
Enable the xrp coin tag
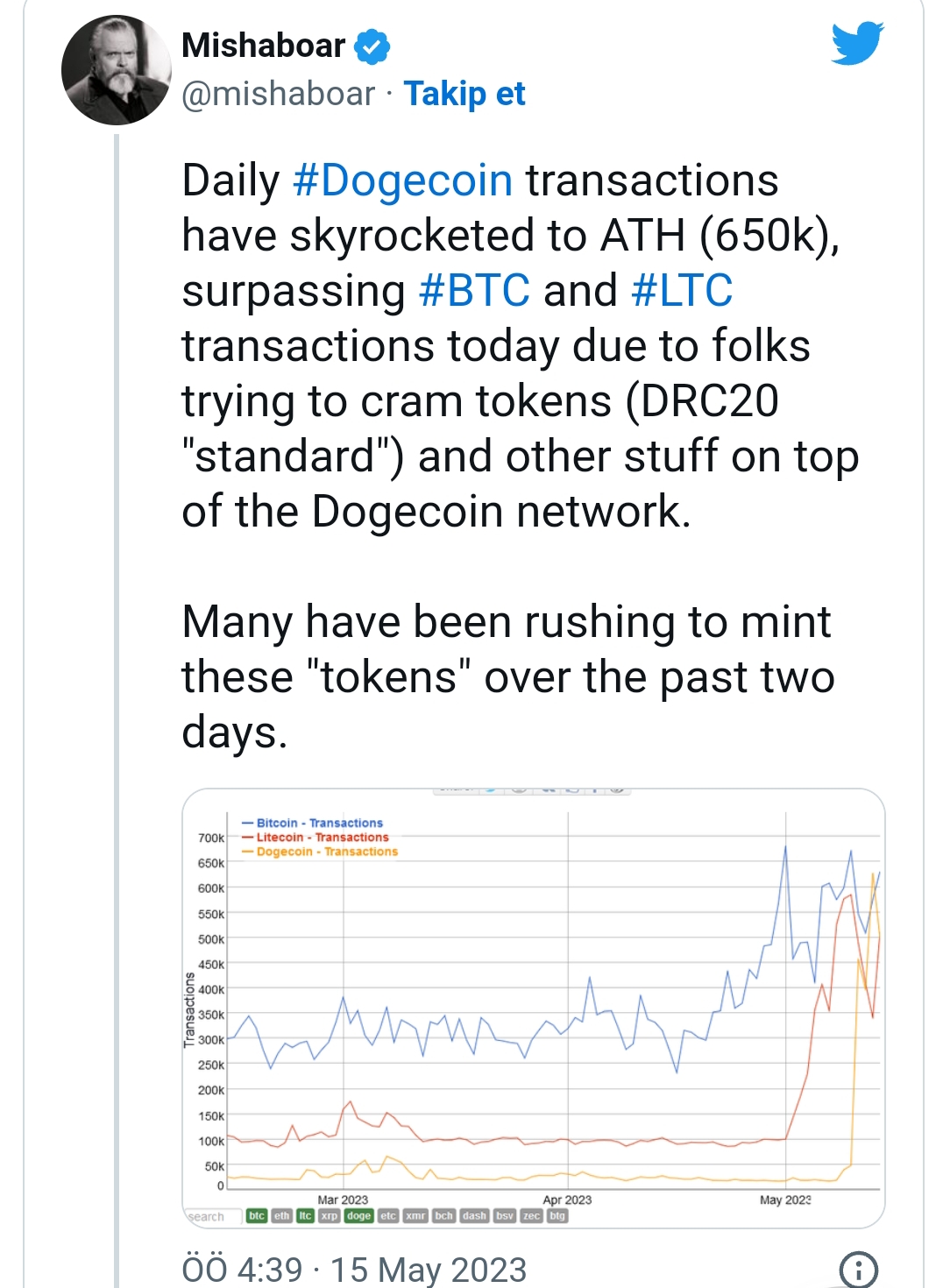[x=329, y=1215]
